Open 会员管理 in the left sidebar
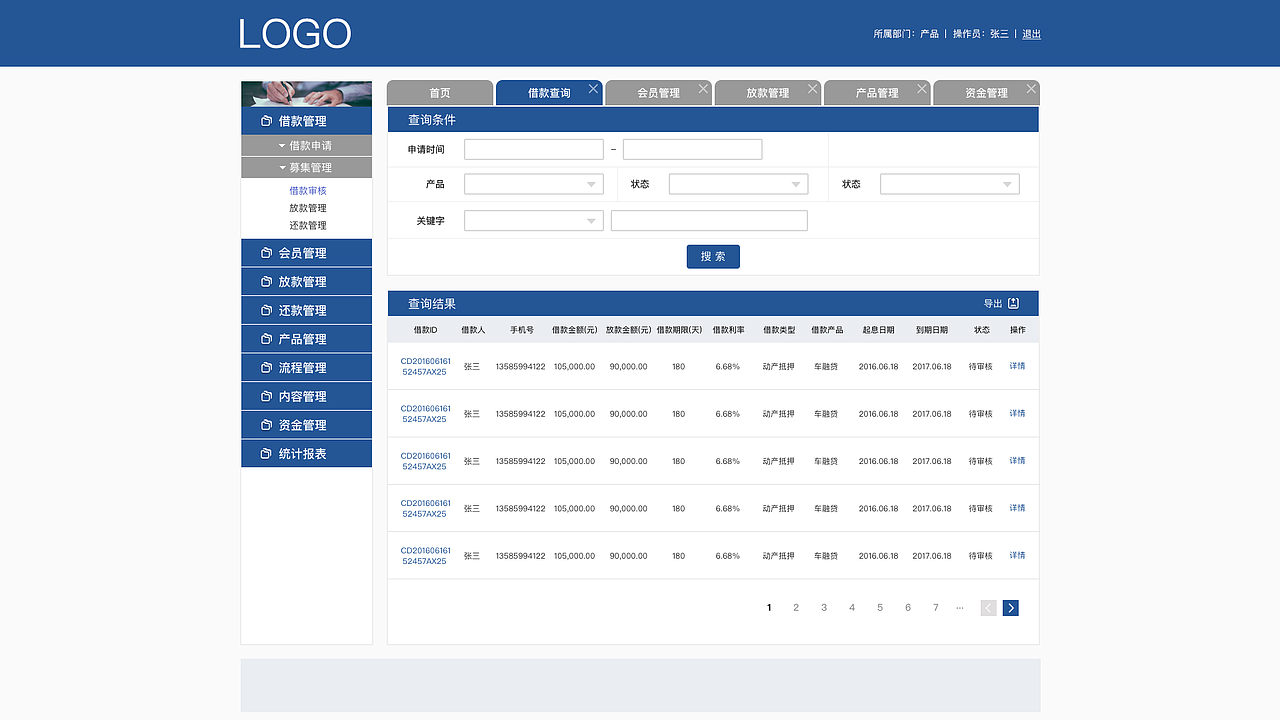The image size is (1280, 720). coord(306,253)
